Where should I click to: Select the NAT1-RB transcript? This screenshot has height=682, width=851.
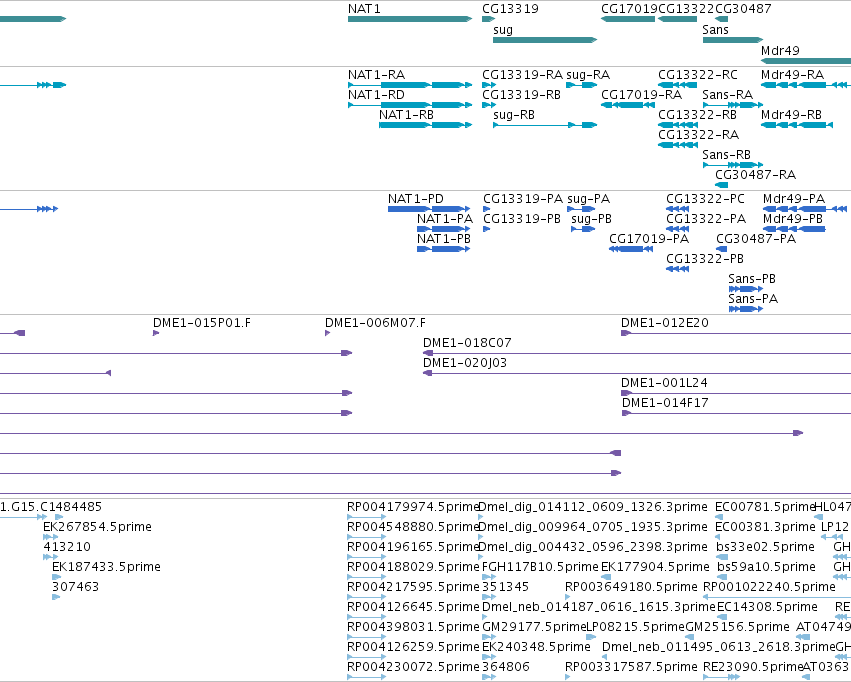click(x=426, y=125)
